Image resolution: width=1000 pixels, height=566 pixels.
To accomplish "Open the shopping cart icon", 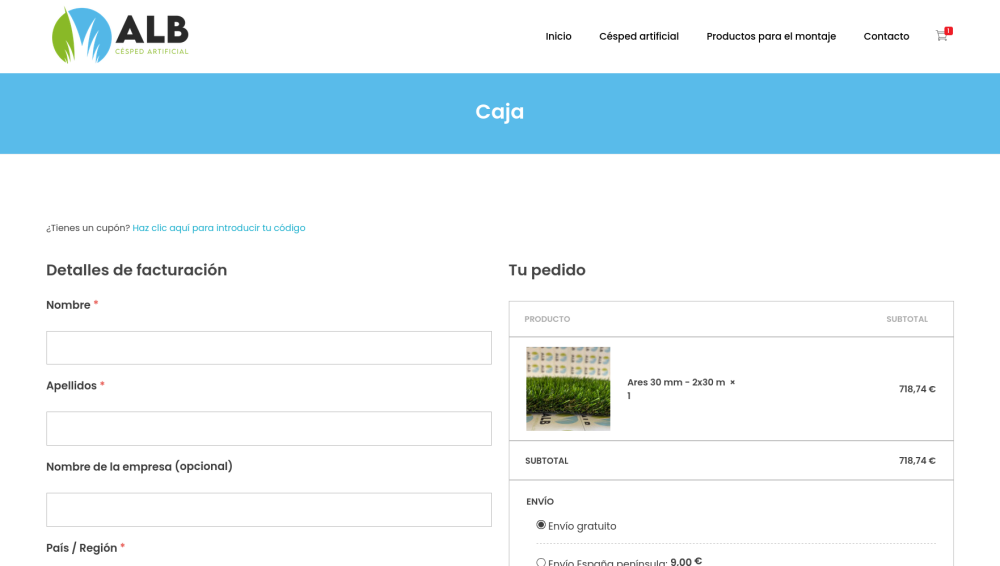I will (x=941, y=36).
